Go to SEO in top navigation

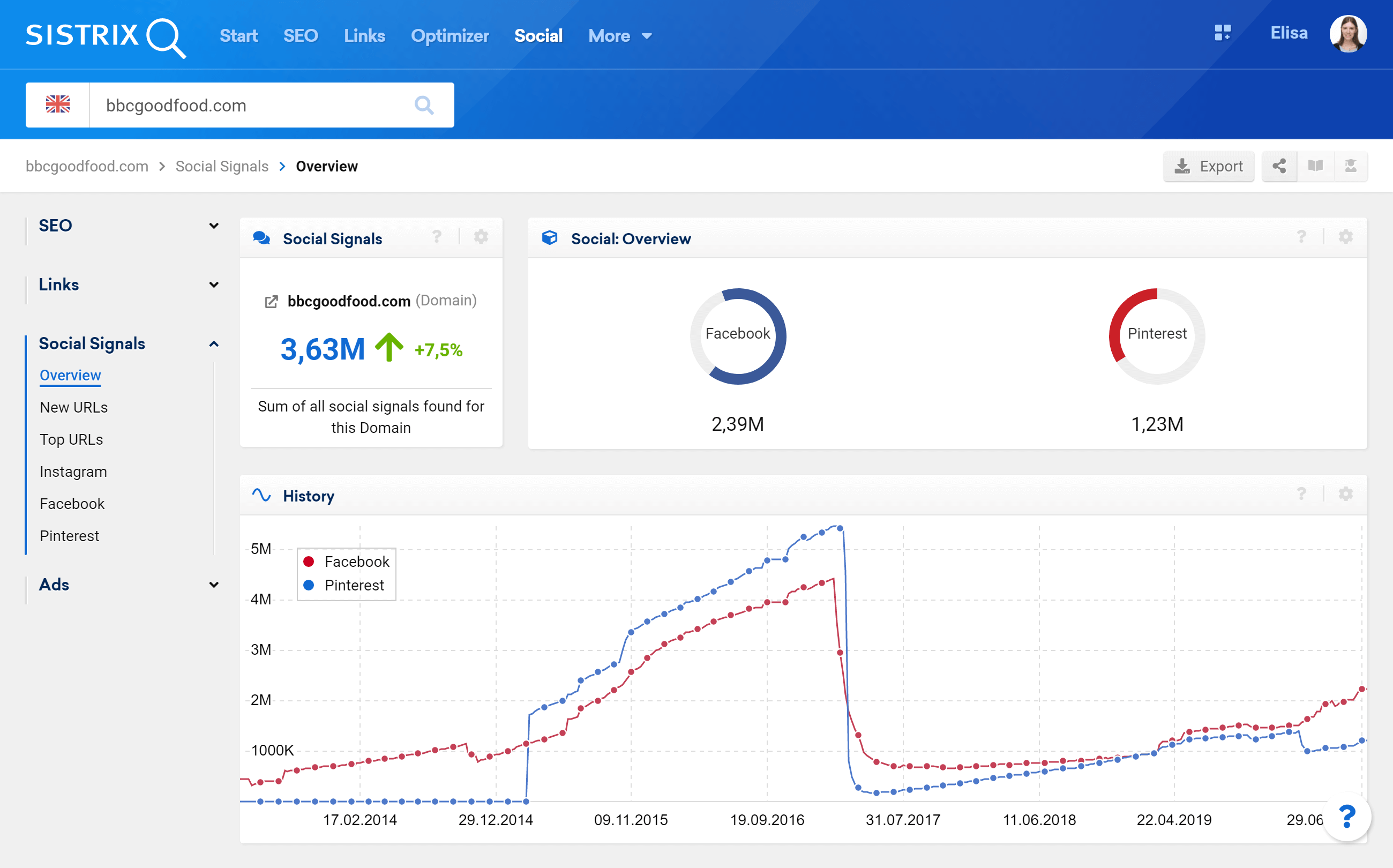(x=301, y=36)
